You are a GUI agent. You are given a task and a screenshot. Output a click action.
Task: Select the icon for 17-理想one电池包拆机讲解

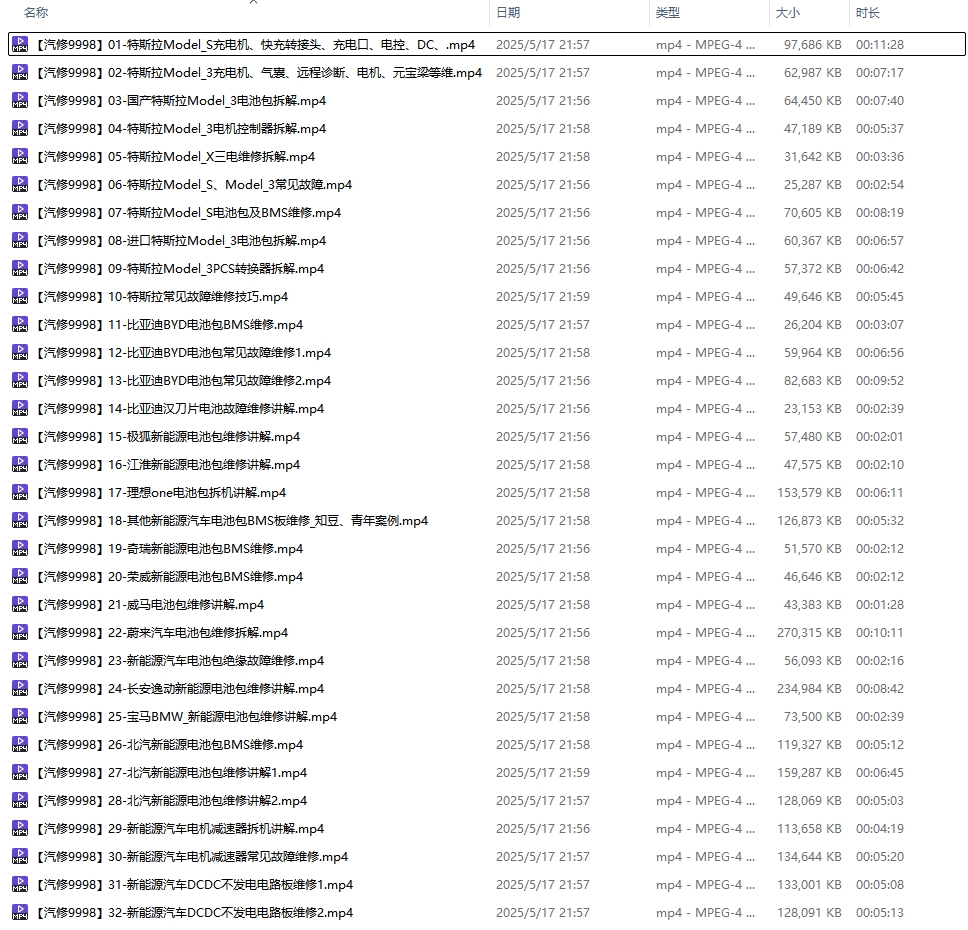pyautogui.click(x=20, y=493)
